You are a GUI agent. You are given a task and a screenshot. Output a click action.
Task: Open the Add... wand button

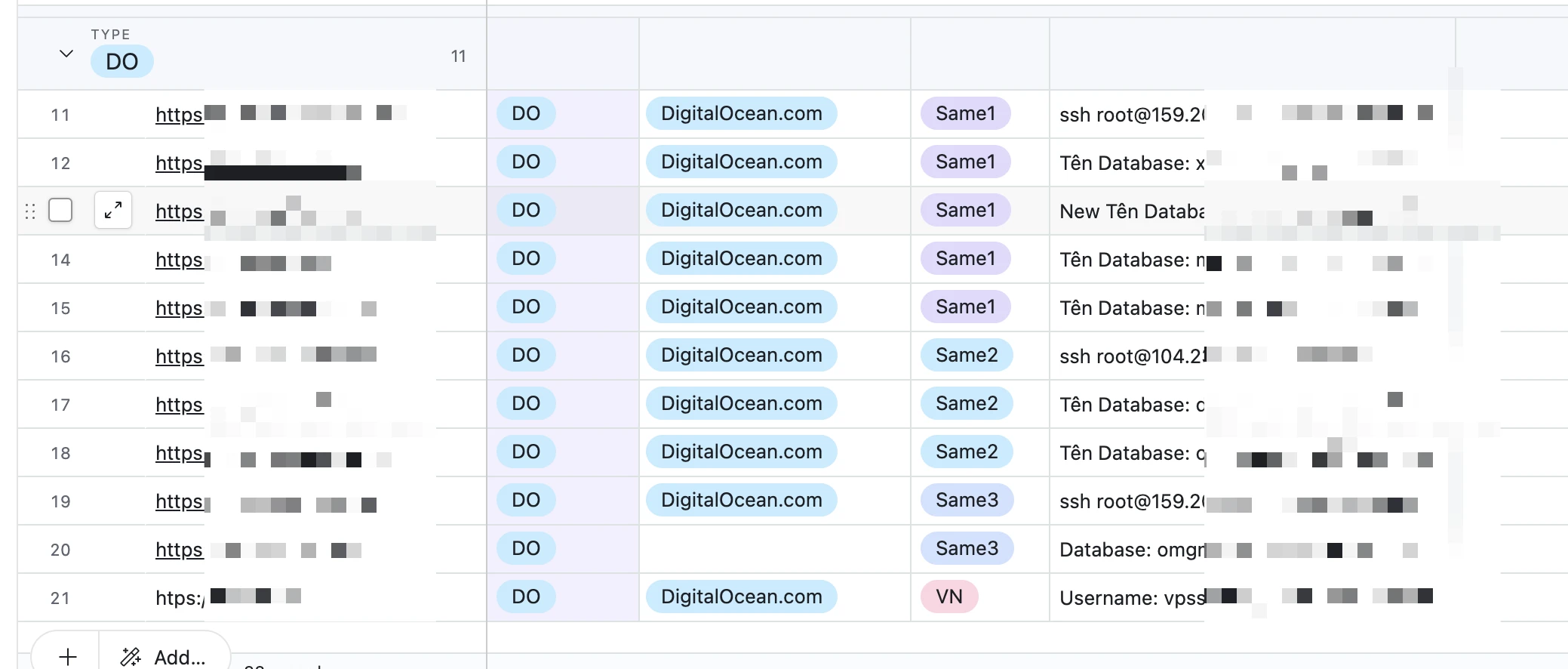tap(164, 657)
